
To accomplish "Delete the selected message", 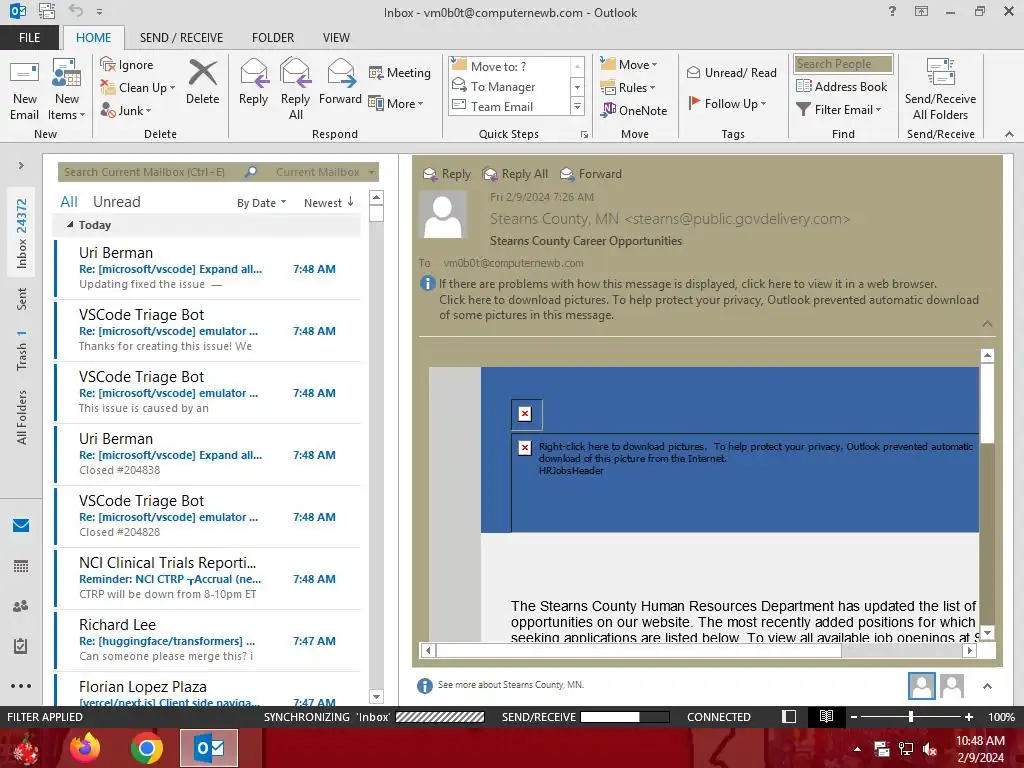I will [x=202, y=82].
